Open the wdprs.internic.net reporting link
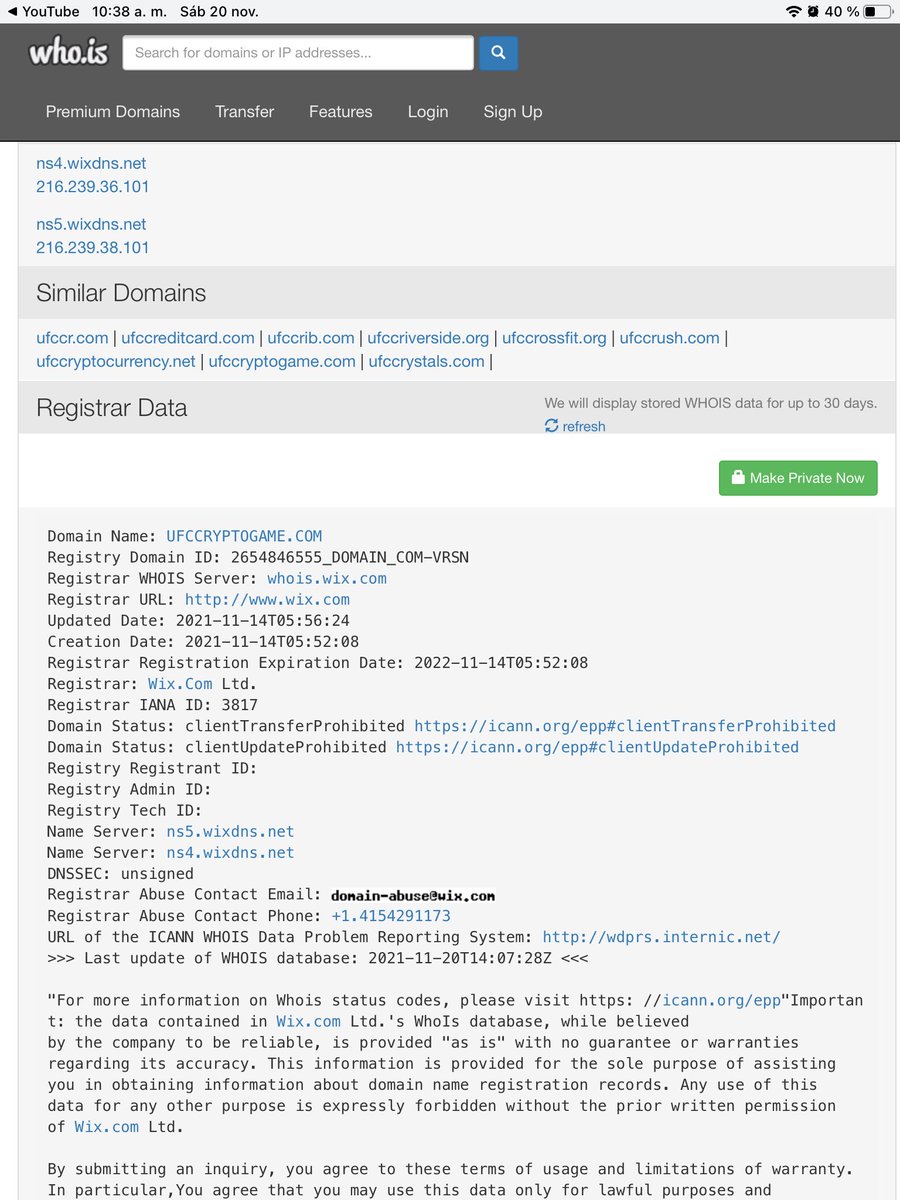Viewport: 900px width, 1200px height. [x=661, y=937]
